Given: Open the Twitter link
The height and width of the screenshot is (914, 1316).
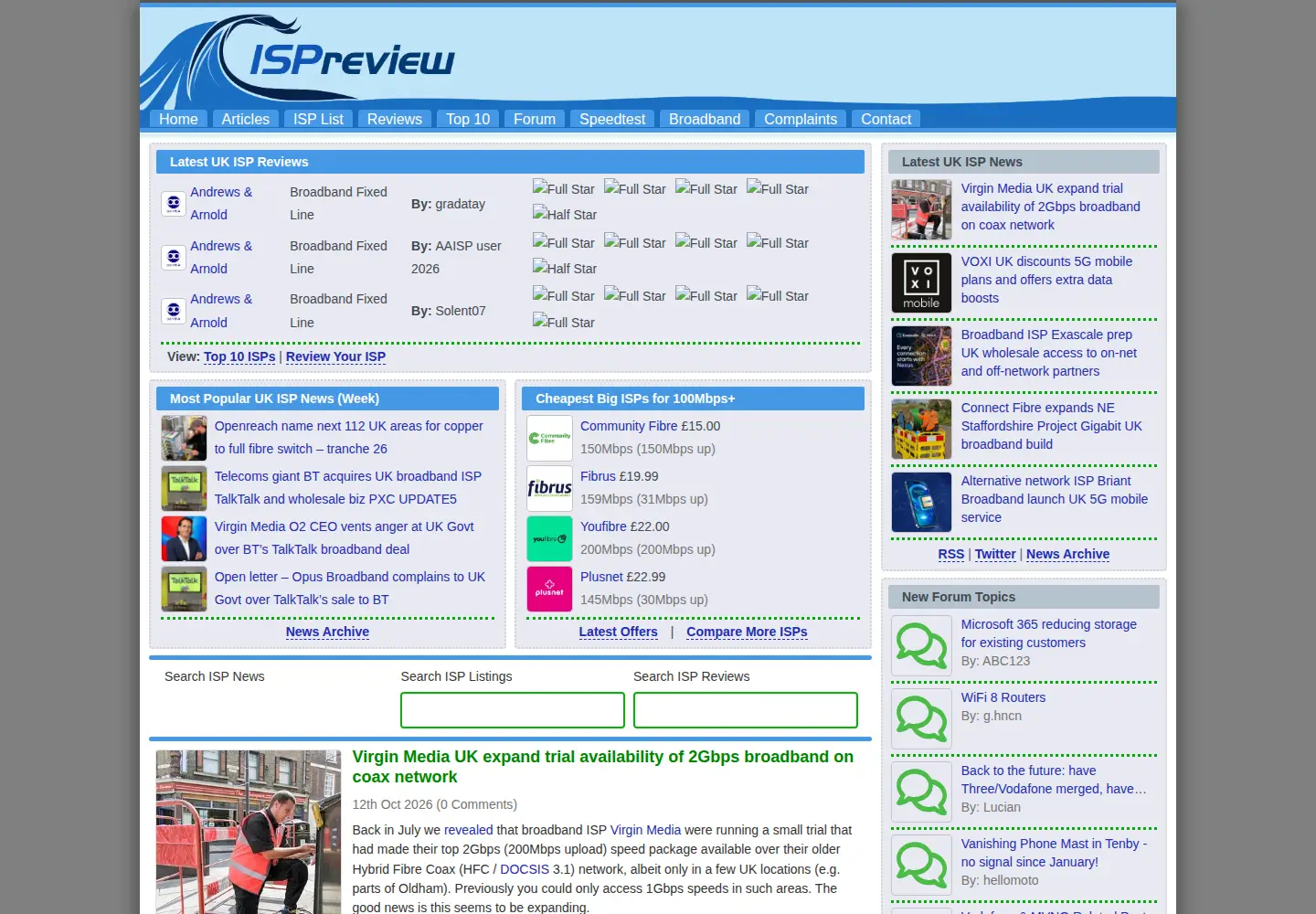Looking at the screenshot, I should pos(995,554).
